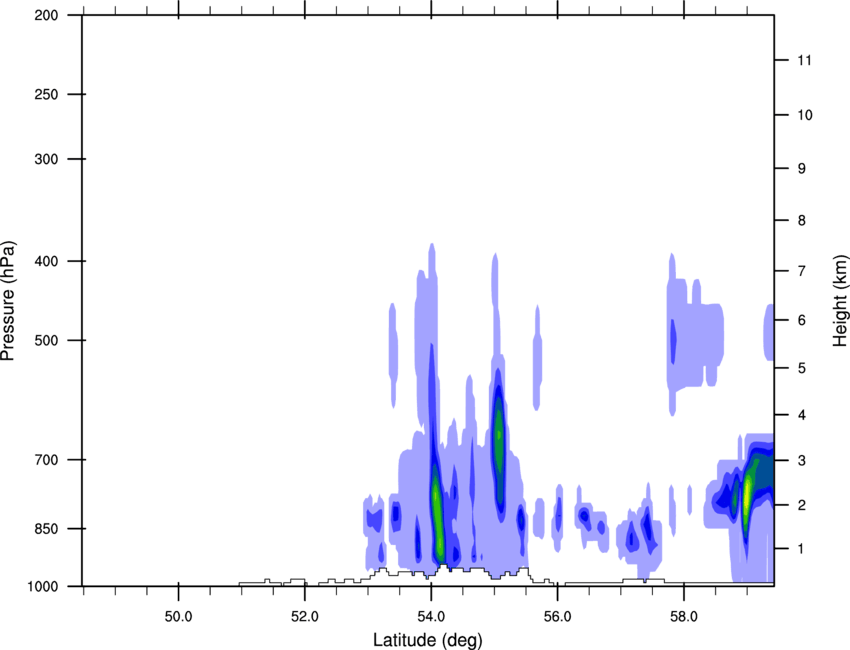Click height tick label 5

click(802, 368)
